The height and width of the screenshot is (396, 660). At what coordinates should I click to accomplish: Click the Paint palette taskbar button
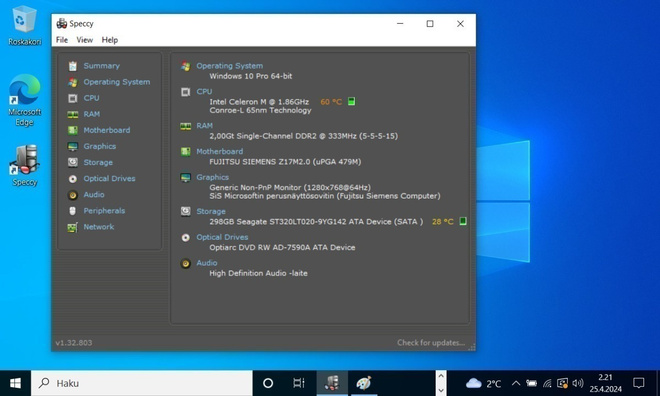click(x=364, y=383)
